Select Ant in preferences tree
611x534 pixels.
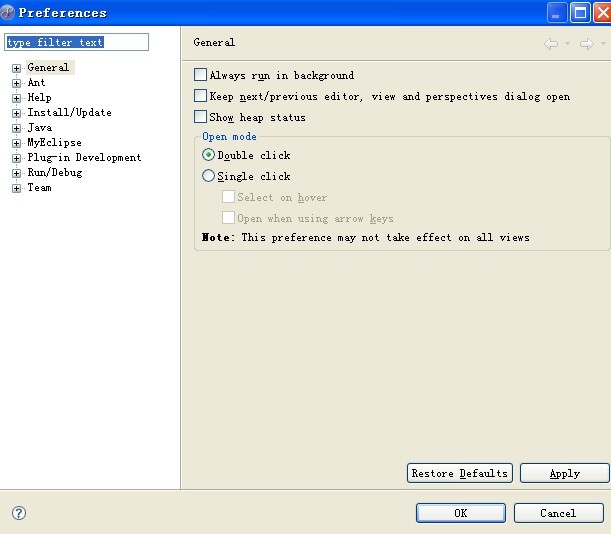[36, 82]
